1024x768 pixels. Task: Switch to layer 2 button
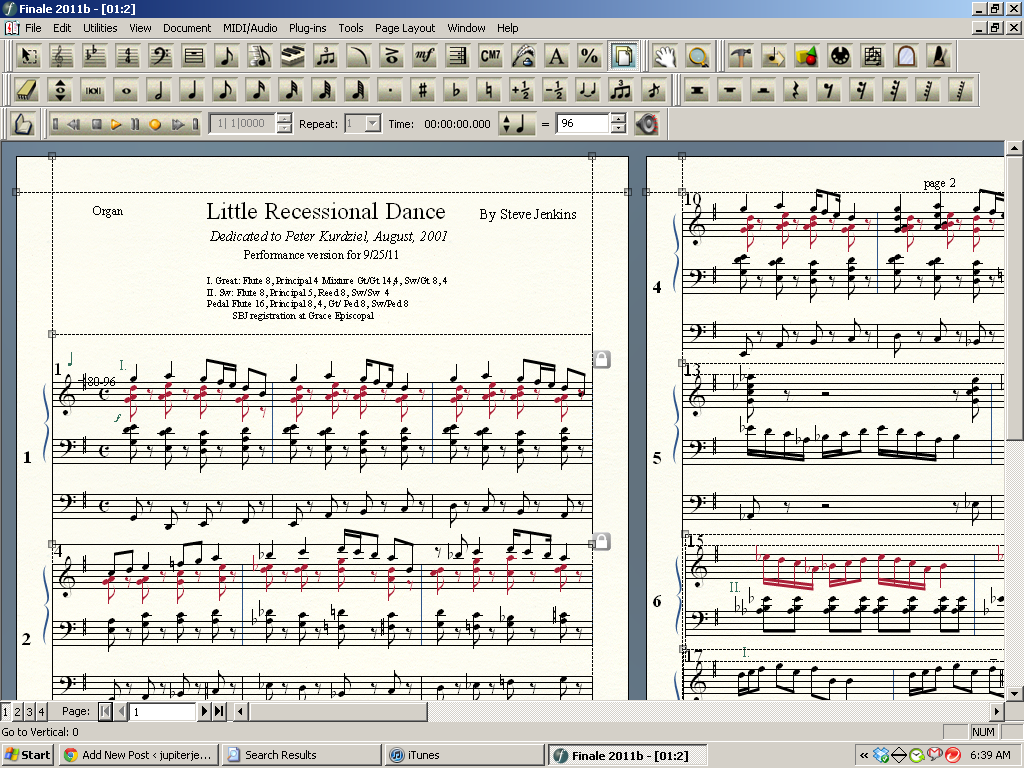[18, 711]
